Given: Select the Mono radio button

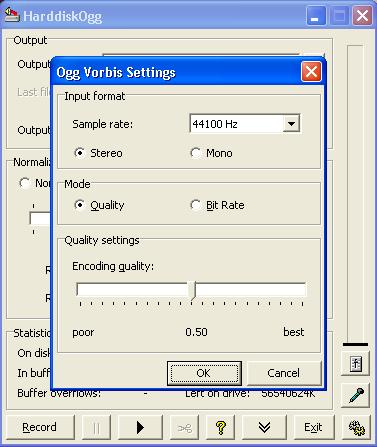Looking at the screenshot, I should [196, 153].
